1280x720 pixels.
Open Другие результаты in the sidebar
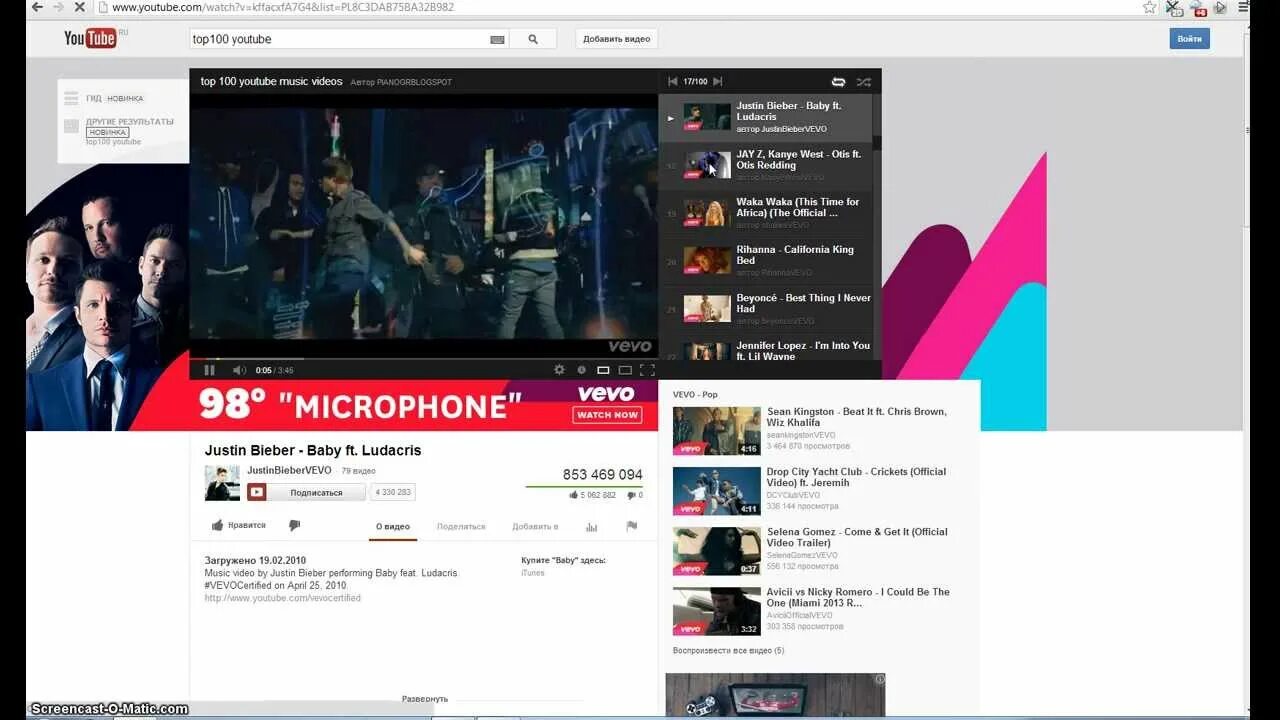point(130,122)
